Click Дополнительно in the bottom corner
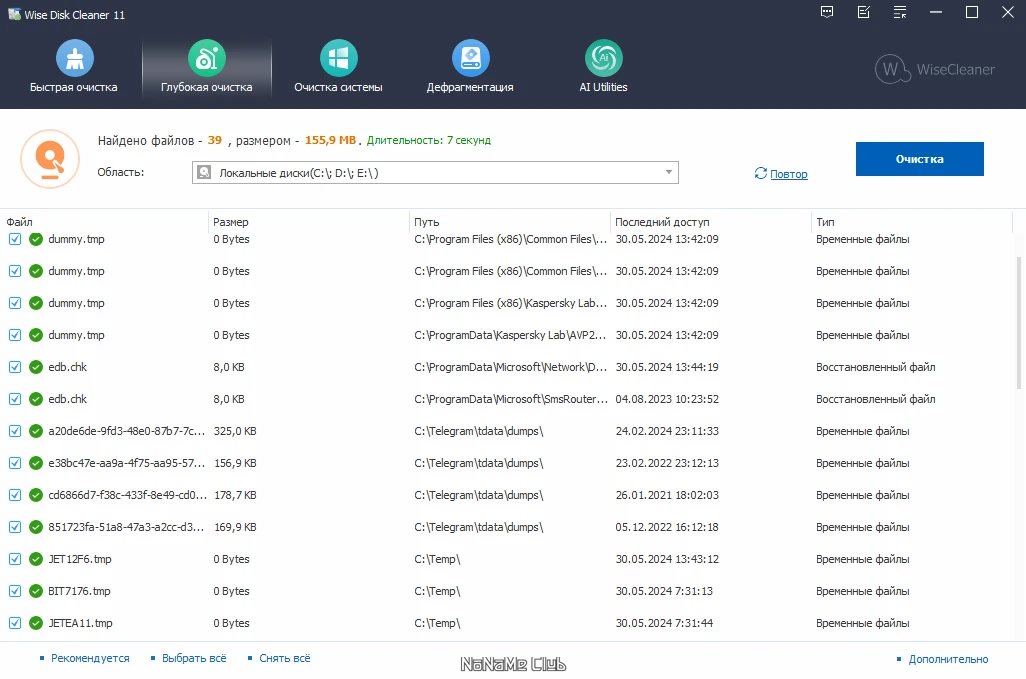This screenshot has width=1026, height=679. (x=948, y=659)
